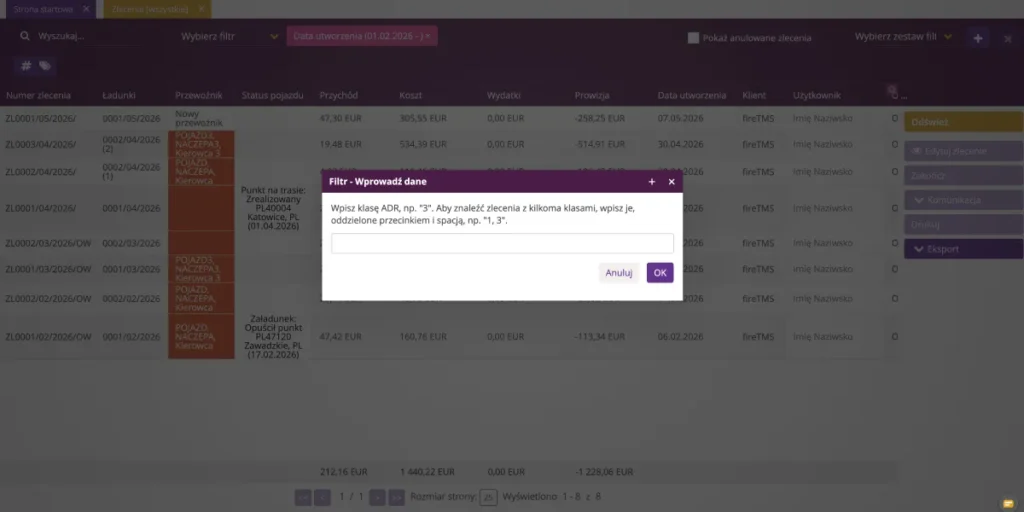Toggle Pokaż anulowane zlecenia checkbox
Image resolution: width=1024 pixels, height=512 pixels.
pos(693,38)
